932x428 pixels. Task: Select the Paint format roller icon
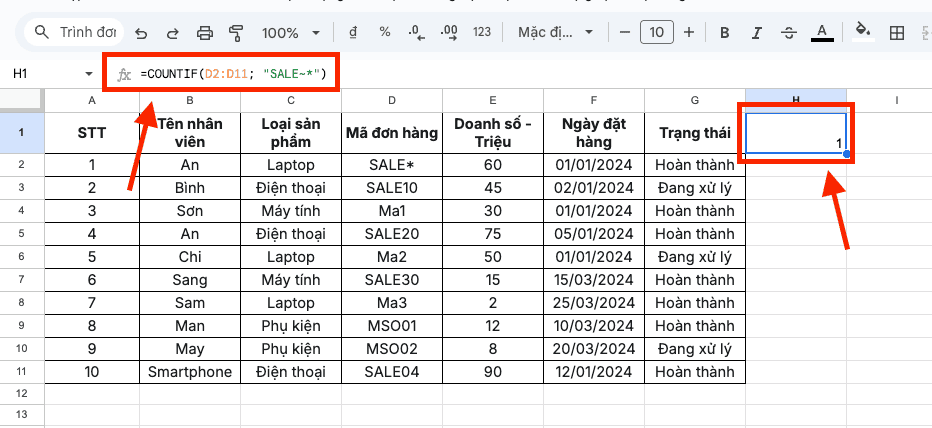(x=237, y=32)
